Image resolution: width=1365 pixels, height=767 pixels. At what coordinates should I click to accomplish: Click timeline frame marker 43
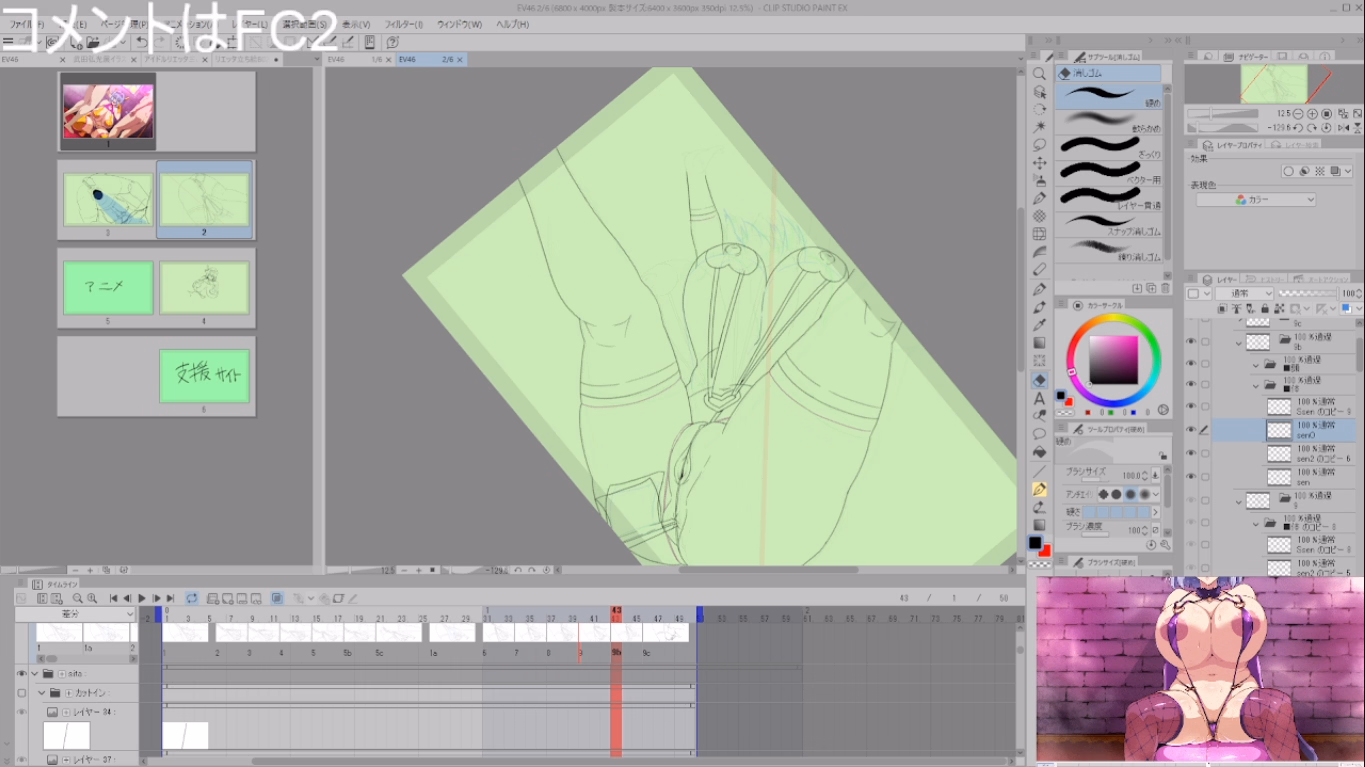(x=616, y=609)
